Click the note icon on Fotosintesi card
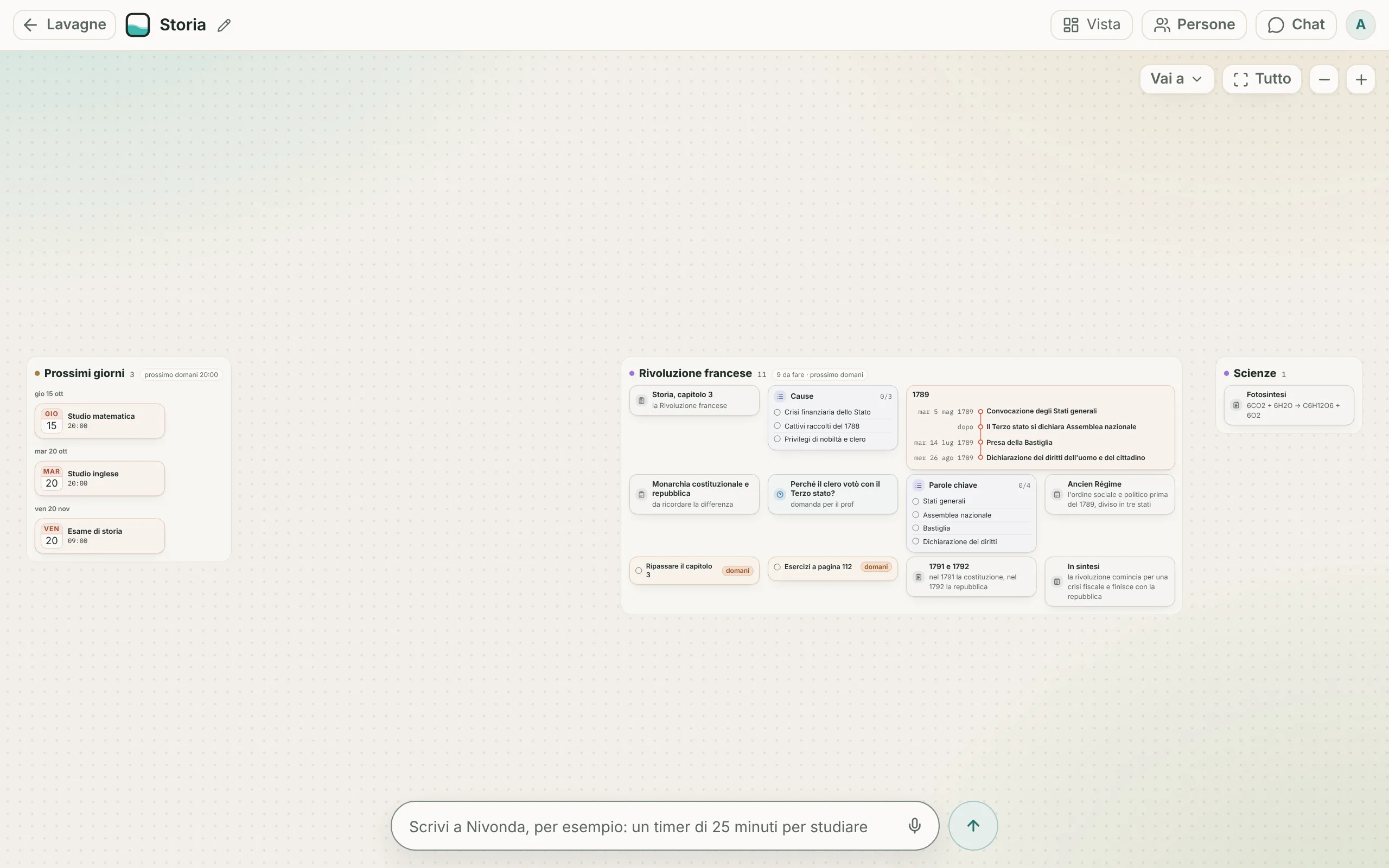Screen dimensions: 1389x868 click(1237, 405)
